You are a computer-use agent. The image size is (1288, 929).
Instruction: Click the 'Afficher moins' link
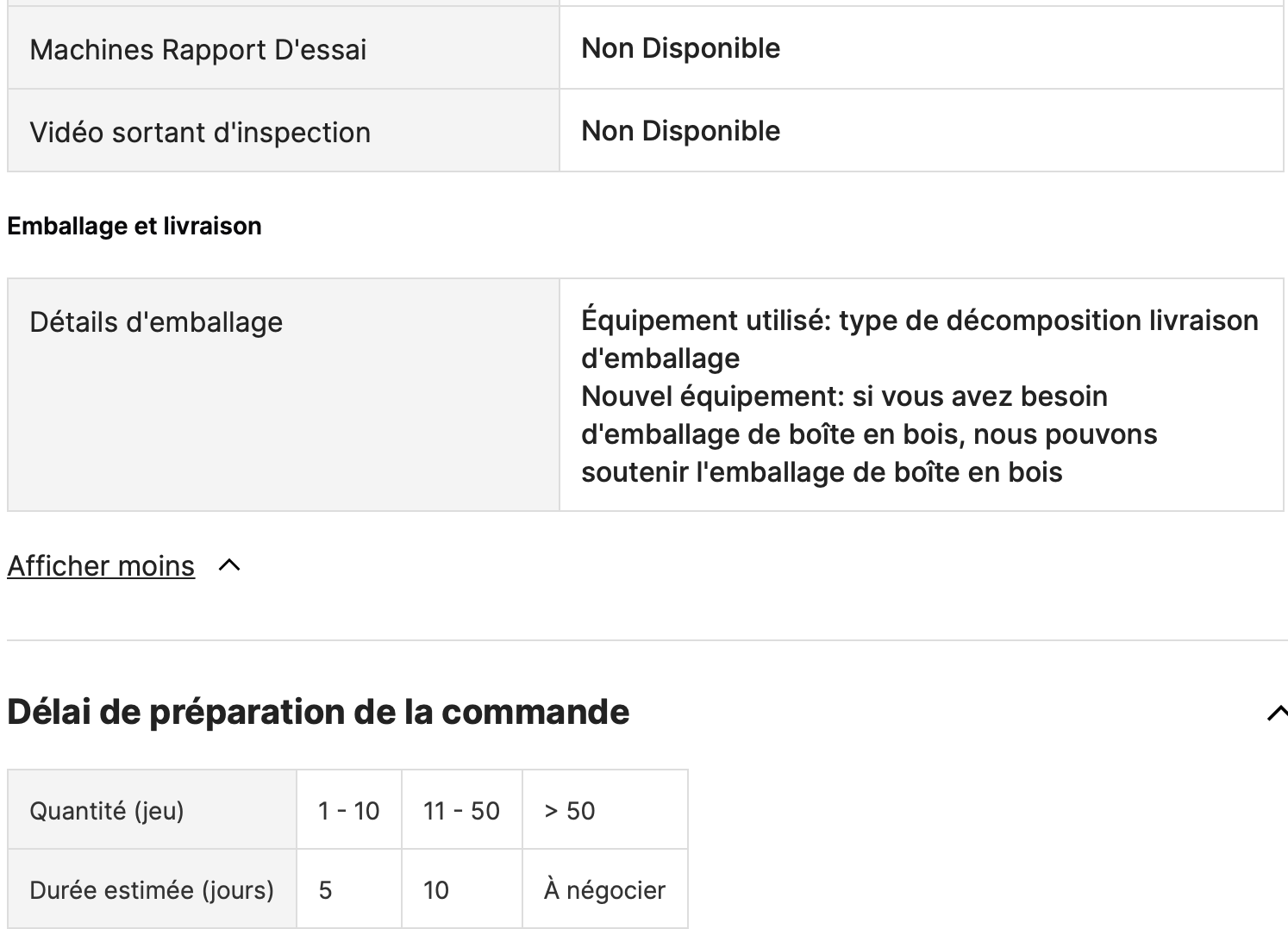(101, 566)
